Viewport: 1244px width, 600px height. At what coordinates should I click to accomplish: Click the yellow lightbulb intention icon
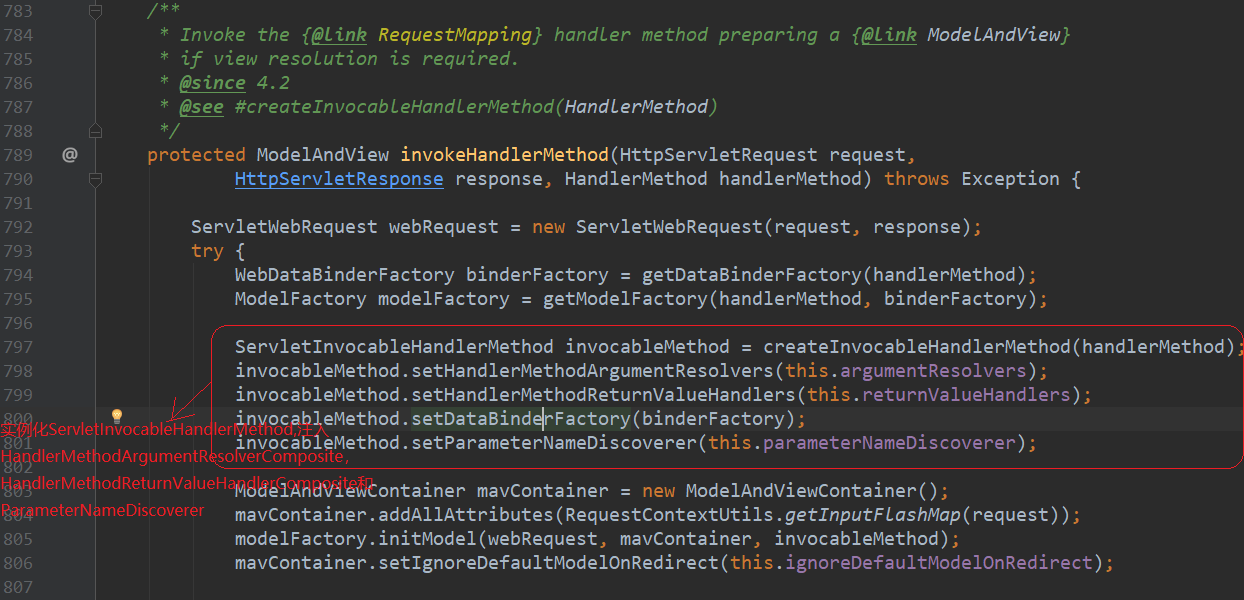[116, 416]
